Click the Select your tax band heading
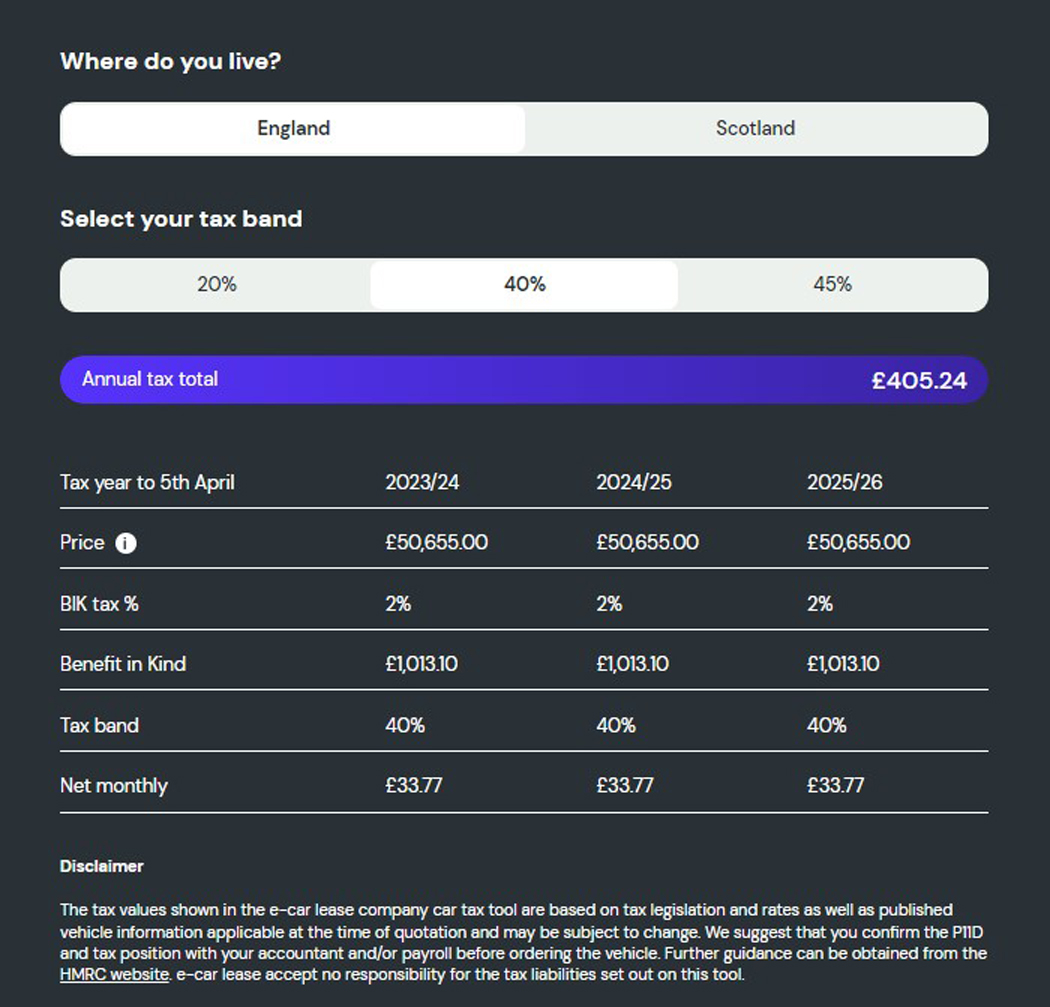Viewport: 1050px width, 1007px height. pos(181,219)
